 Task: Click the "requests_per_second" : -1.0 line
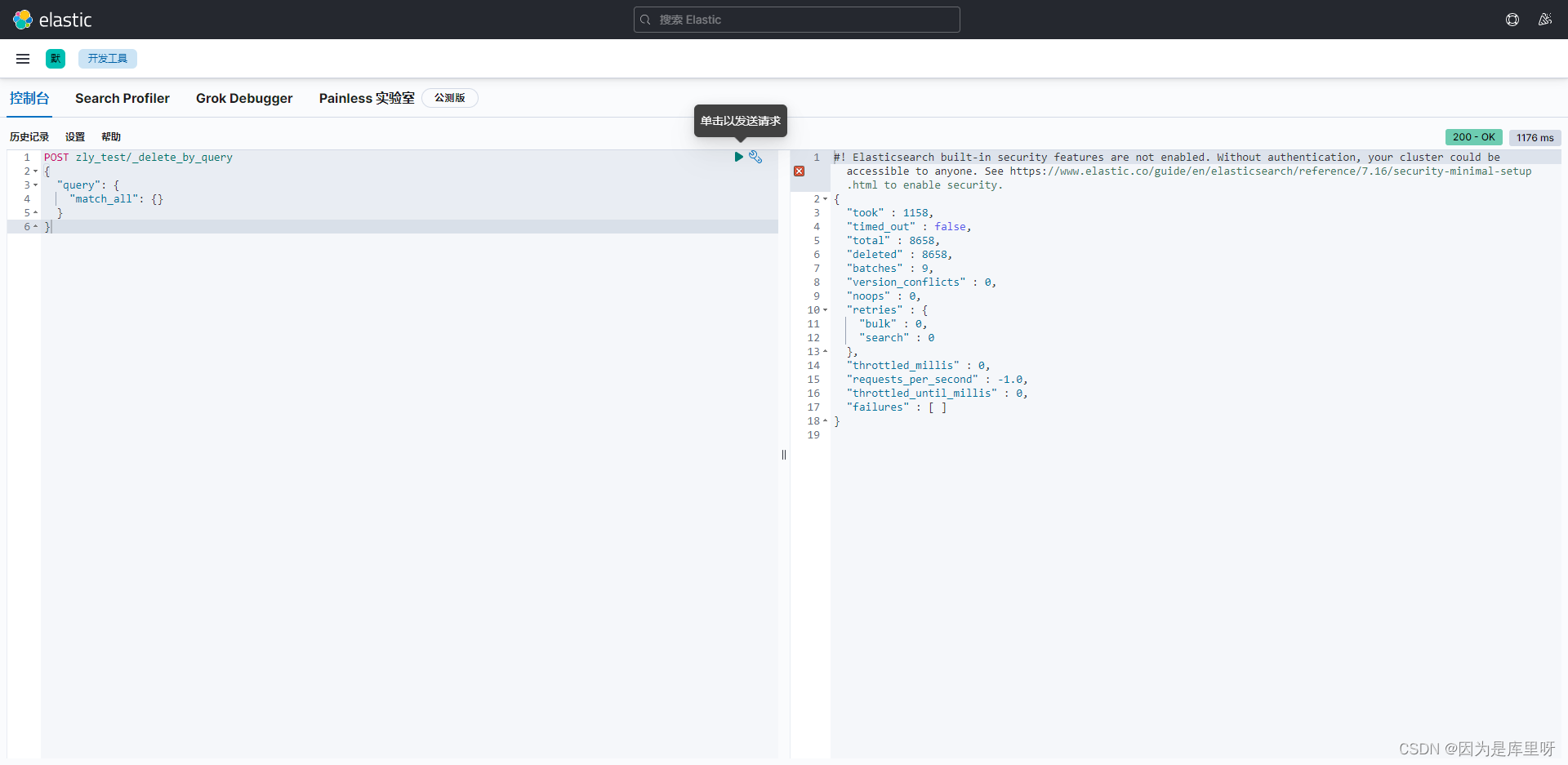tap(937, 380)
